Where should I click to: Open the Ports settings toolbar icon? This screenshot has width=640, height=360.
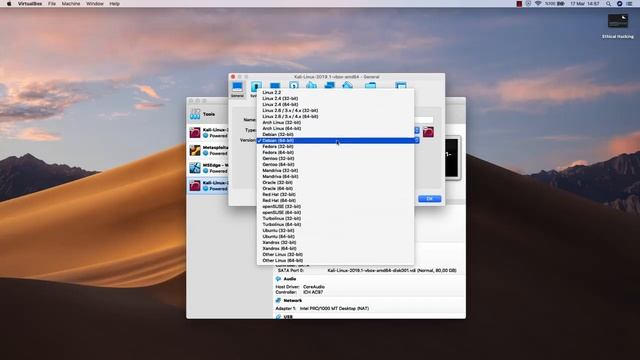click(347, 85)
